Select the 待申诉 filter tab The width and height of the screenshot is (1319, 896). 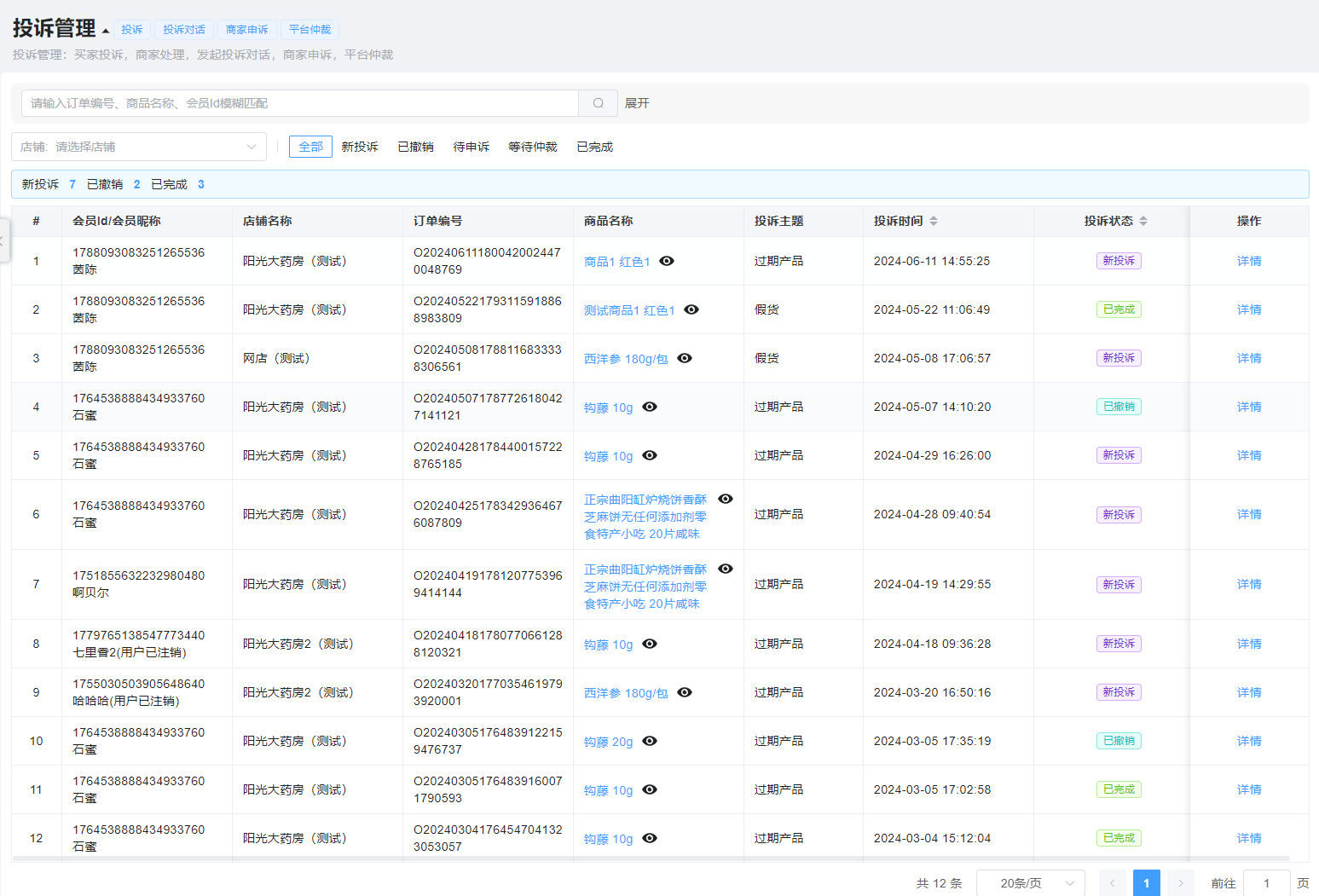(471, 147)
